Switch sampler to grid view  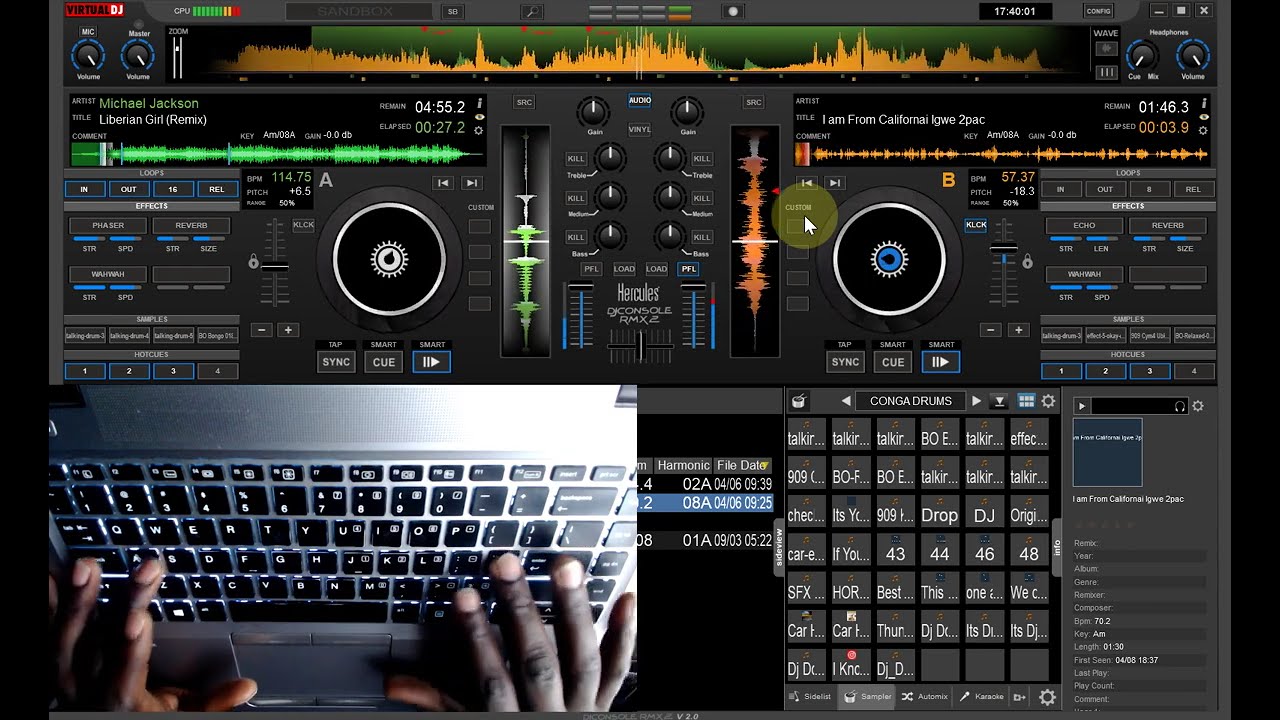[1026, 401]
